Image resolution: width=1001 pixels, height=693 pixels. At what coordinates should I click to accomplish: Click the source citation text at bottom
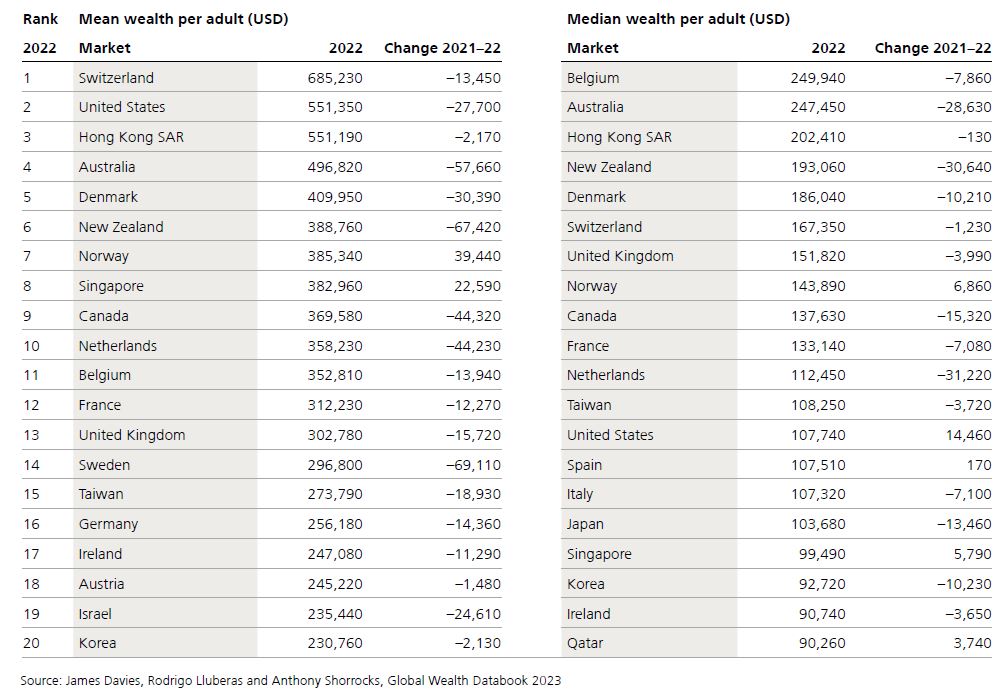[291, 680]
